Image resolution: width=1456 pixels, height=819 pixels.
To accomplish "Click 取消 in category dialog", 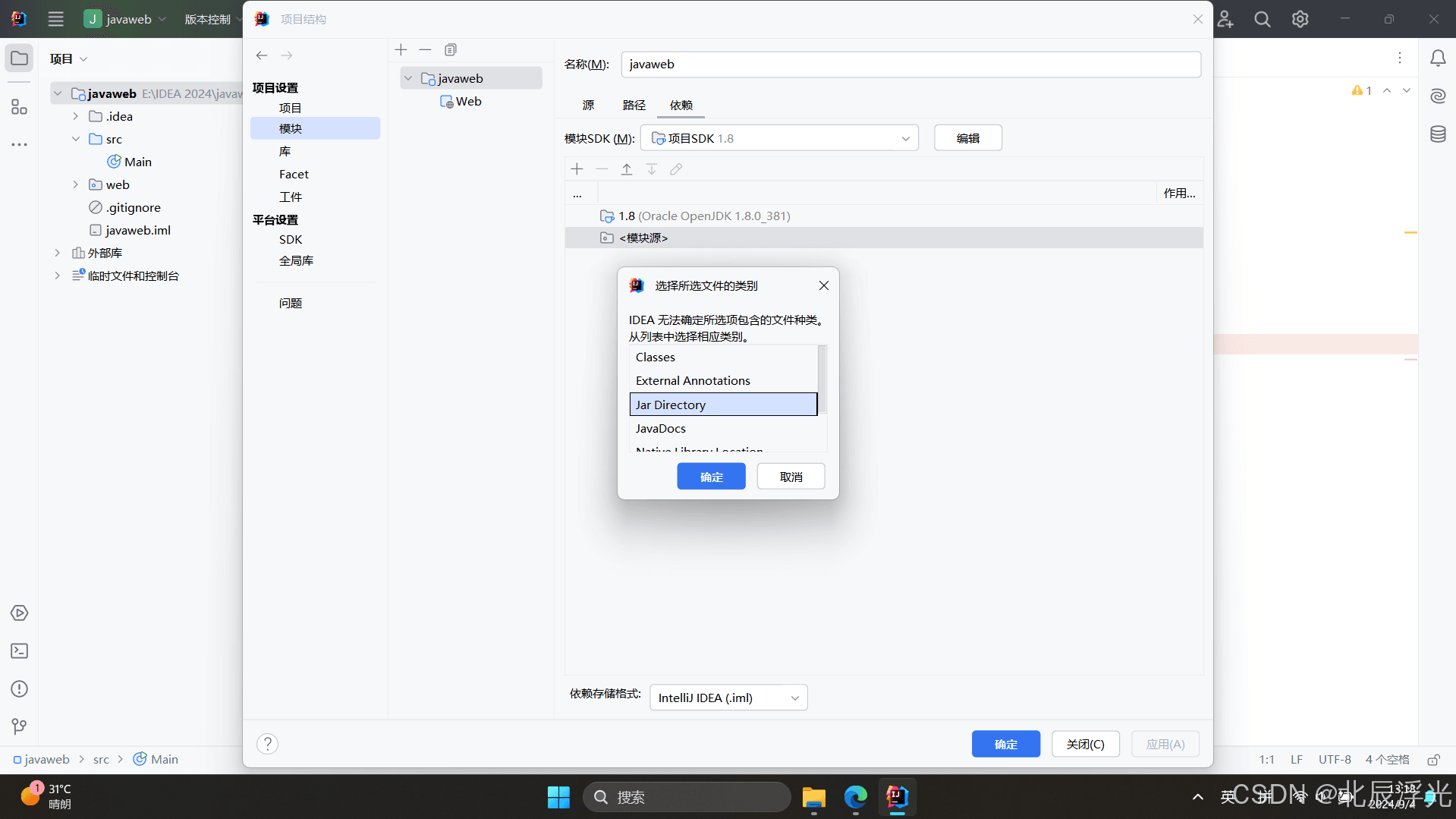I will coord(791,477).
